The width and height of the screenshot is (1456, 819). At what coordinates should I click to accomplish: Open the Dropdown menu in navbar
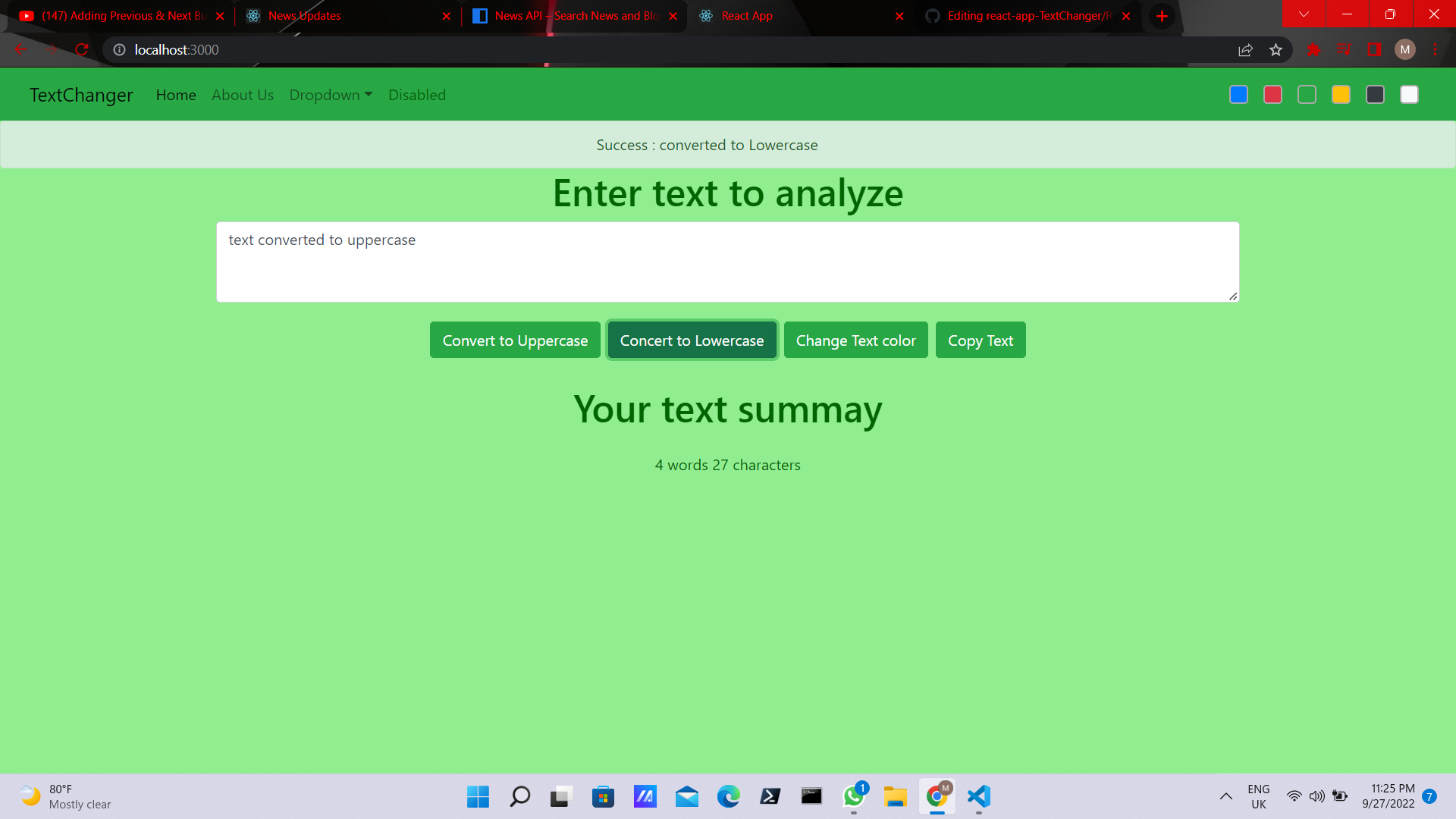331,95
